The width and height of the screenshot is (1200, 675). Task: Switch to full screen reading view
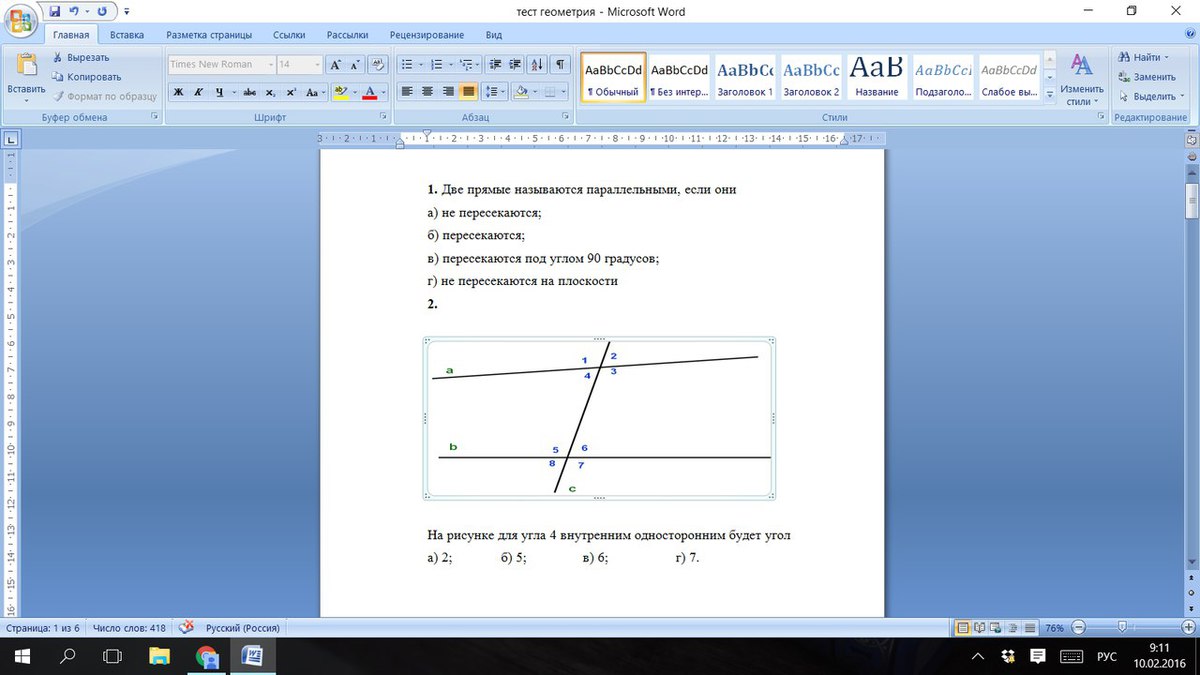(x=979, y=628)
